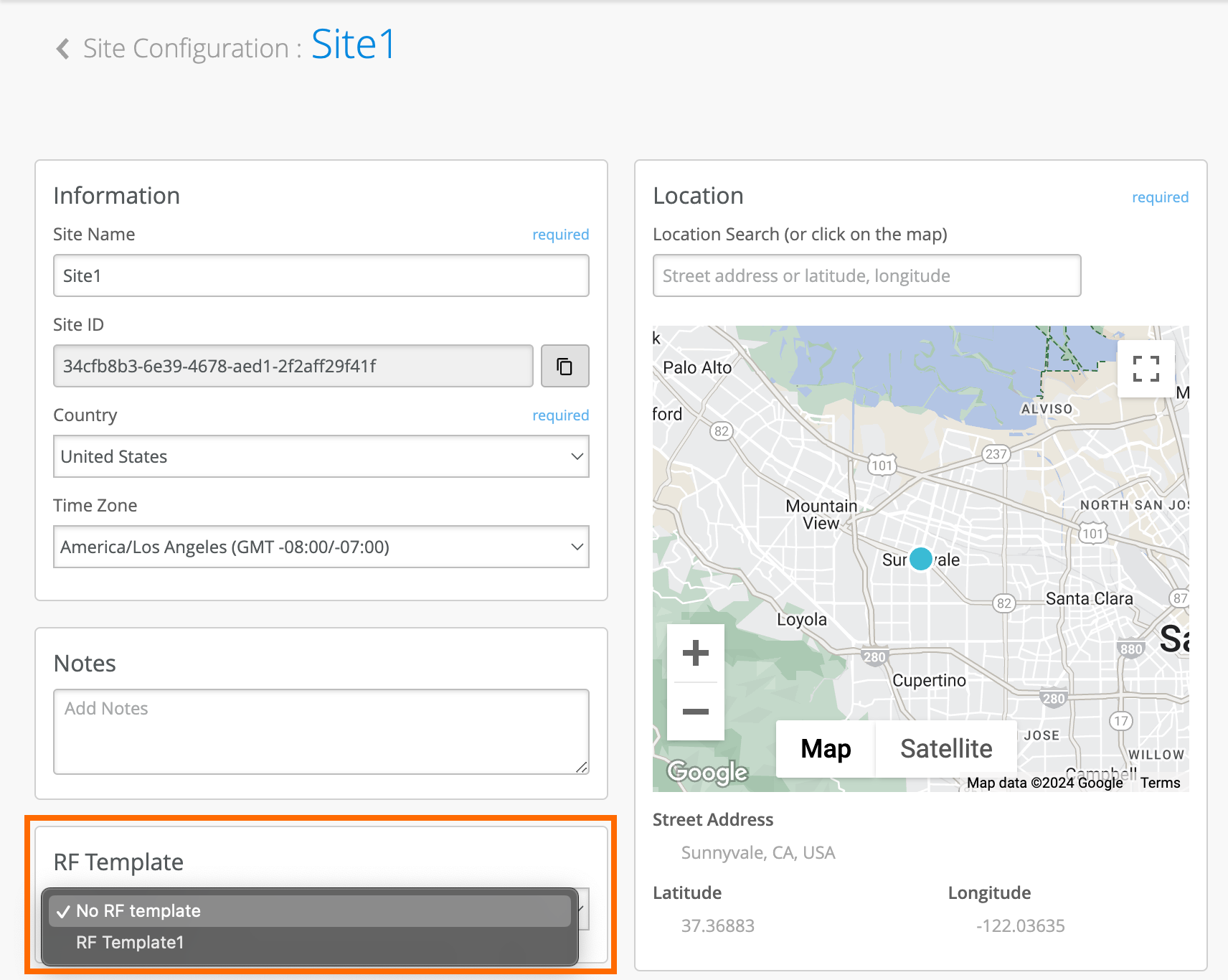This screenshot has width=1228, height=980.
Task: Zoom out on the map
Action: (x=695, y=711)
